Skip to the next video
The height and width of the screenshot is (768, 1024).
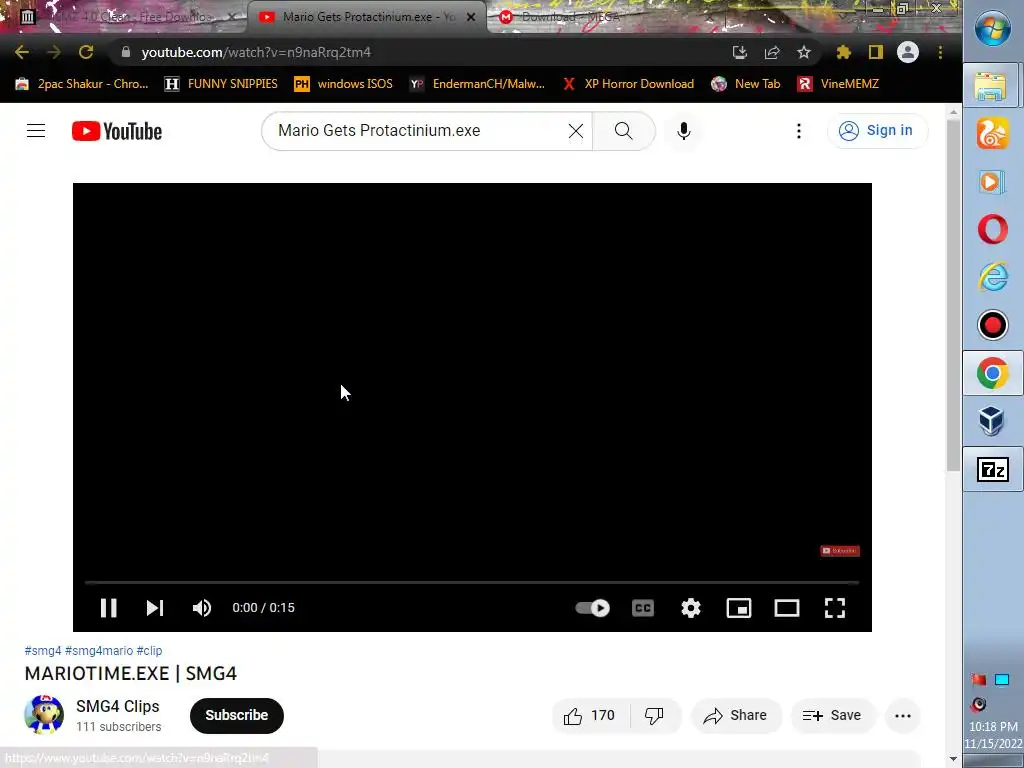tap(155, 608)
